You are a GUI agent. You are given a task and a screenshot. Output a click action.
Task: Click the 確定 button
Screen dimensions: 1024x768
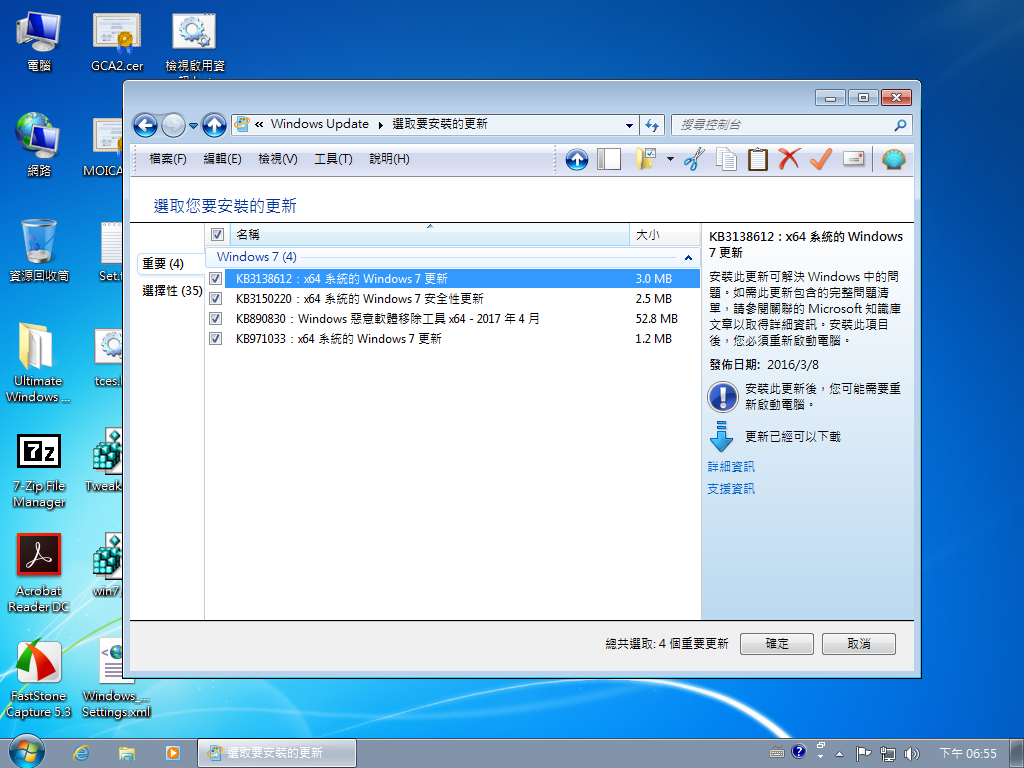(x=776, y=644)
